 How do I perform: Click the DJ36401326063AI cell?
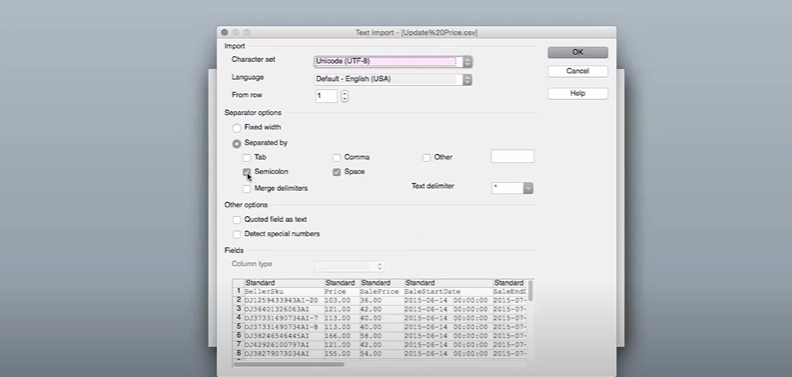284,309
